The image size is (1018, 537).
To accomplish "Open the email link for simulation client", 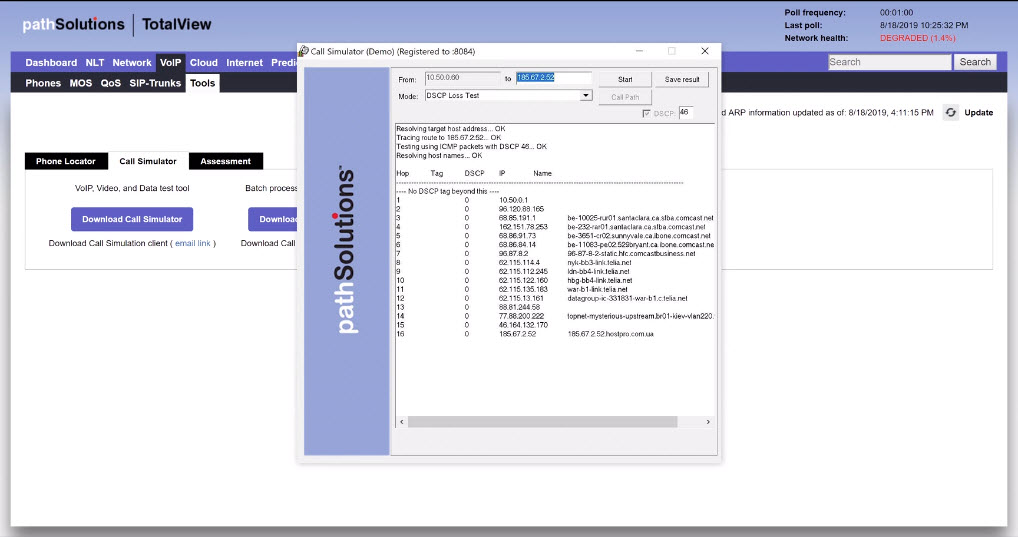I will (193, 243).
